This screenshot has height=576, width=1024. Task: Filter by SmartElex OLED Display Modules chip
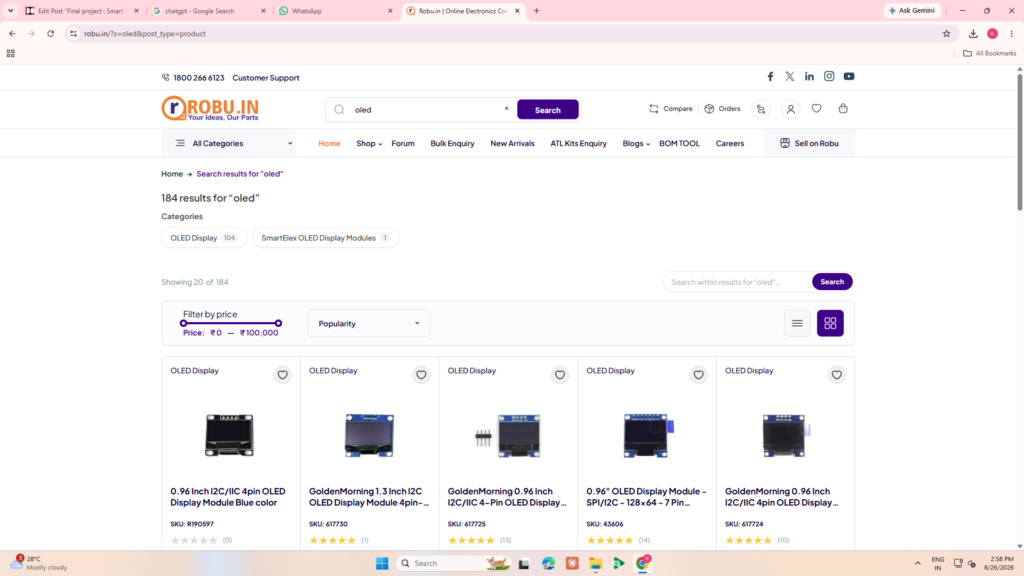click(x=325, y=238)
